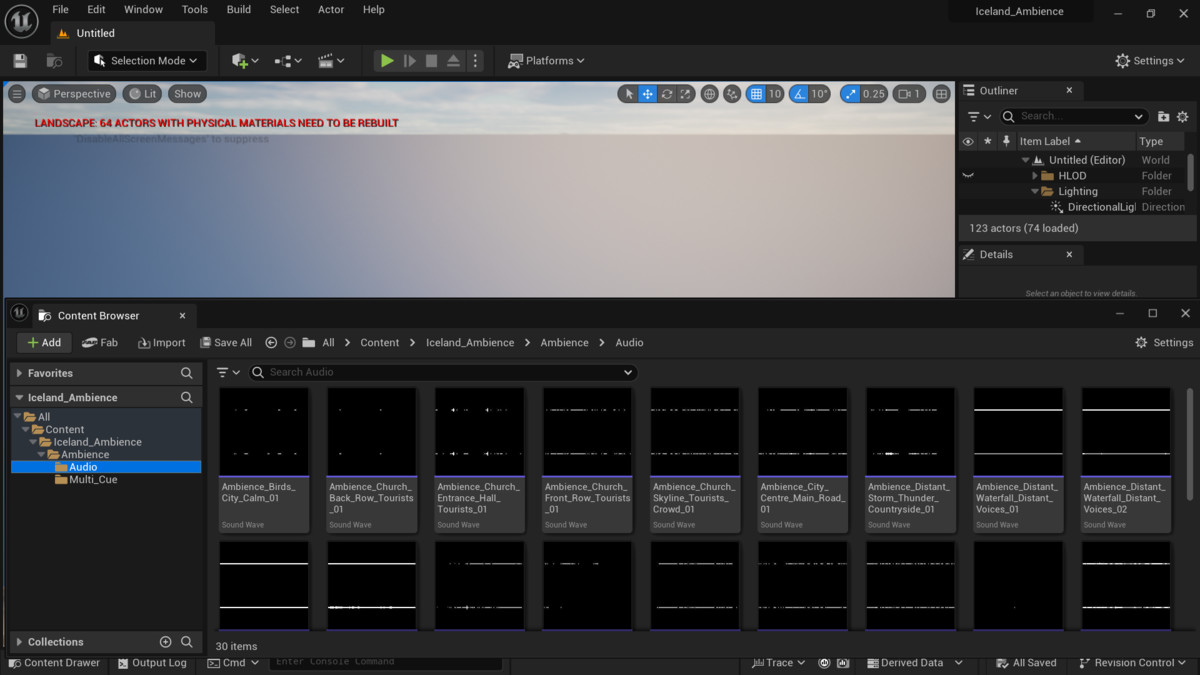The width and height of the screenshot is (1200, 675).
Task: Expand the HLOD folder in Outliner
Action: click(1035, 176)
